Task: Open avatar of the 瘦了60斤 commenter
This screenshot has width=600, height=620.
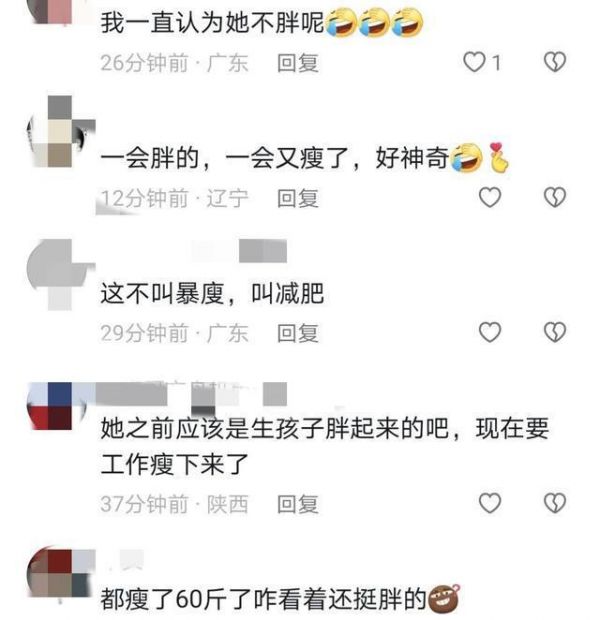Action: coord(60,573)
